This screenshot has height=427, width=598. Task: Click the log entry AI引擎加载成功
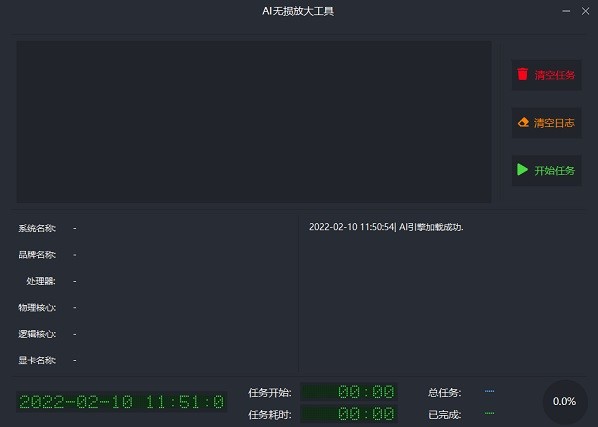[386, 227]
